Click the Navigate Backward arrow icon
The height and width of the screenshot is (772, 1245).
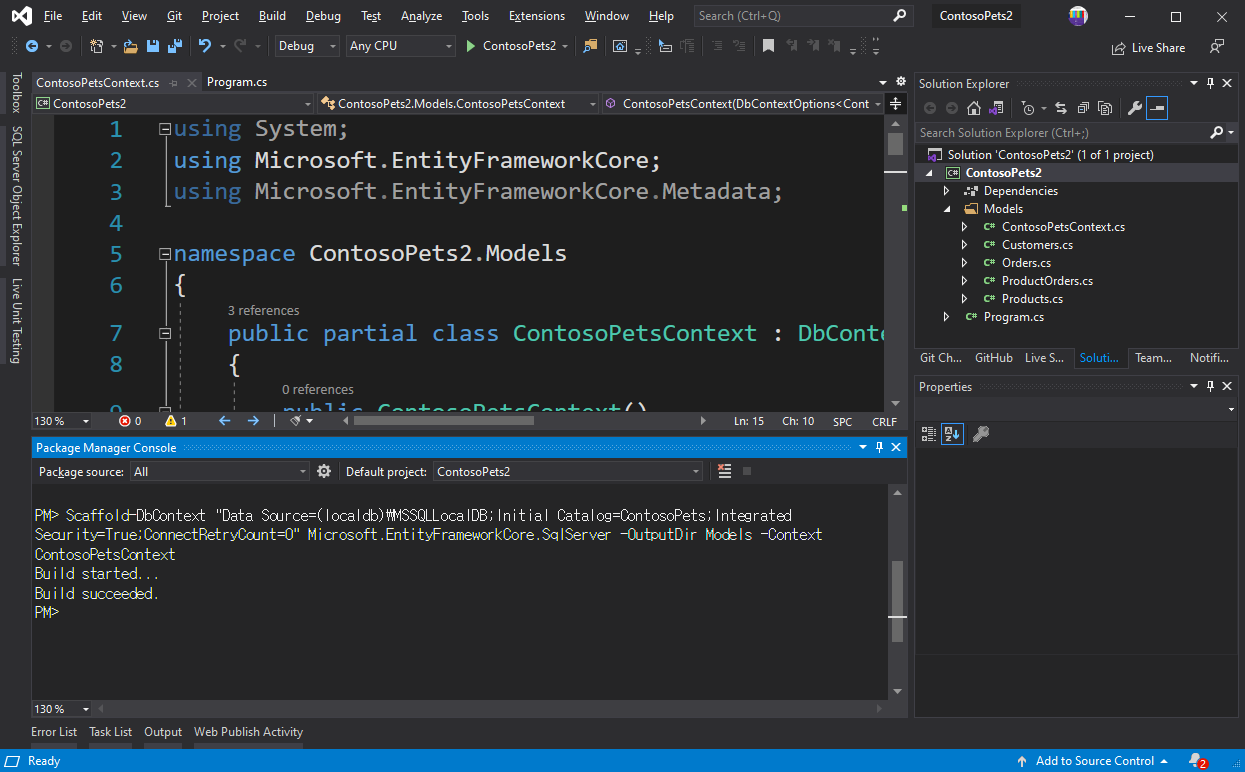[x=32, y=46]
